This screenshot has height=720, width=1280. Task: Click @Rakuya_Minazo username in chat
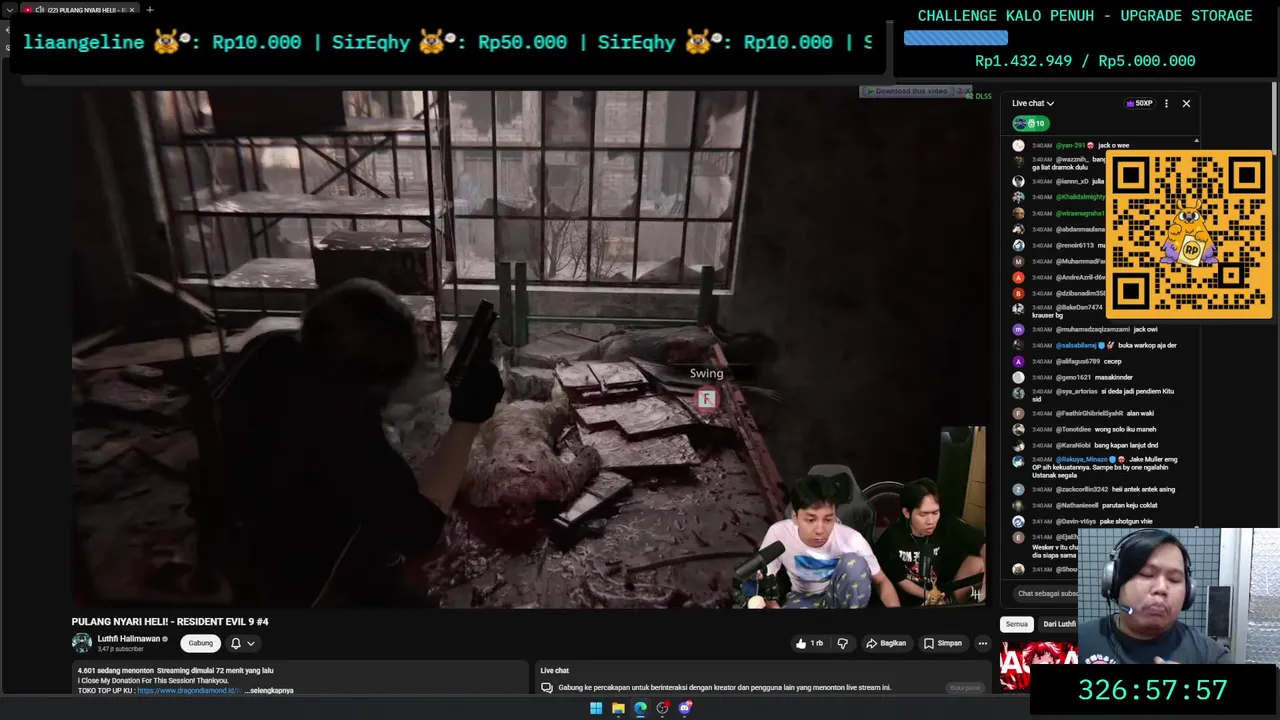coord(1081,459)
